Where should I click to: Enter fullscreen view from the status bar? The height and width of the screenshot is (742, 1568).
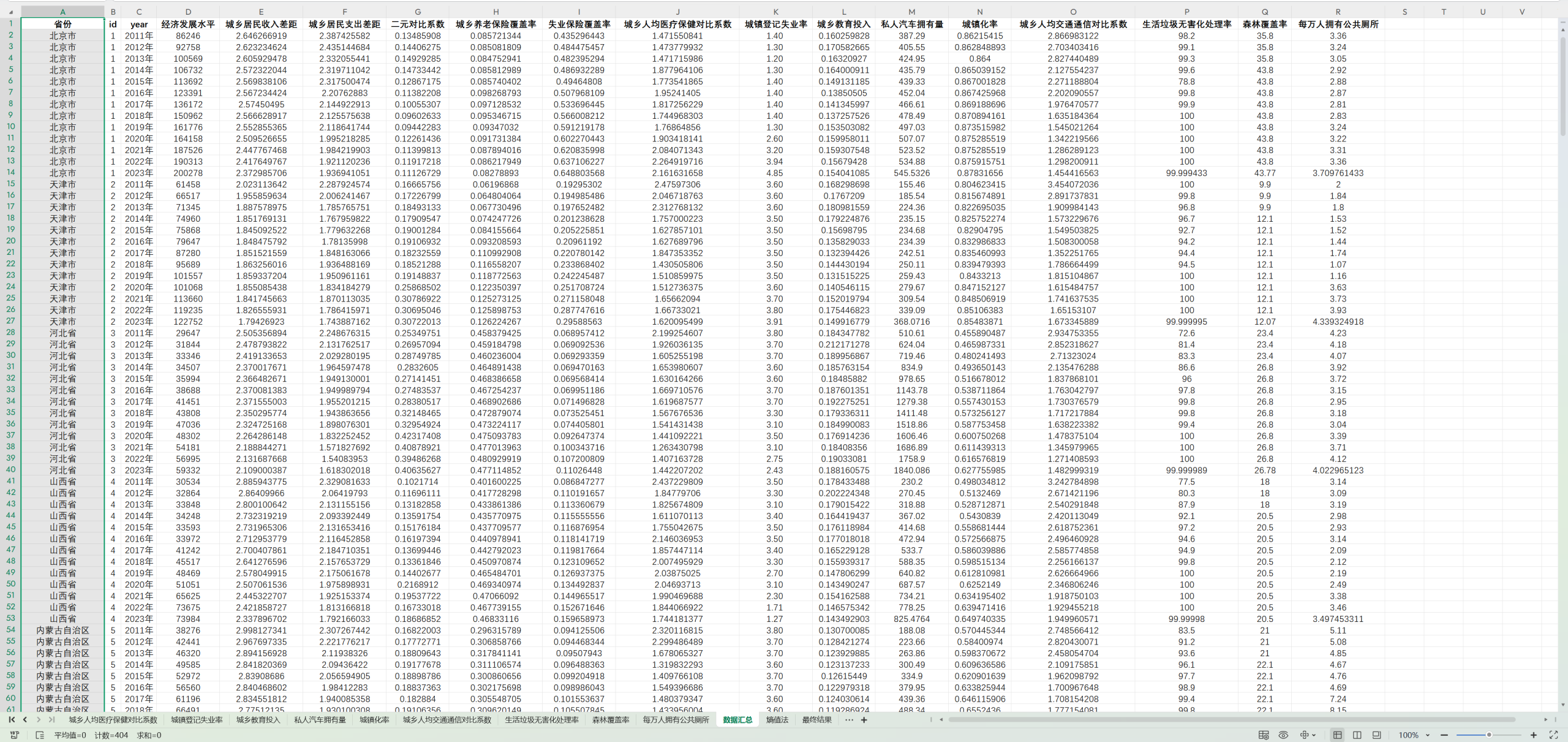point(1553,735)
